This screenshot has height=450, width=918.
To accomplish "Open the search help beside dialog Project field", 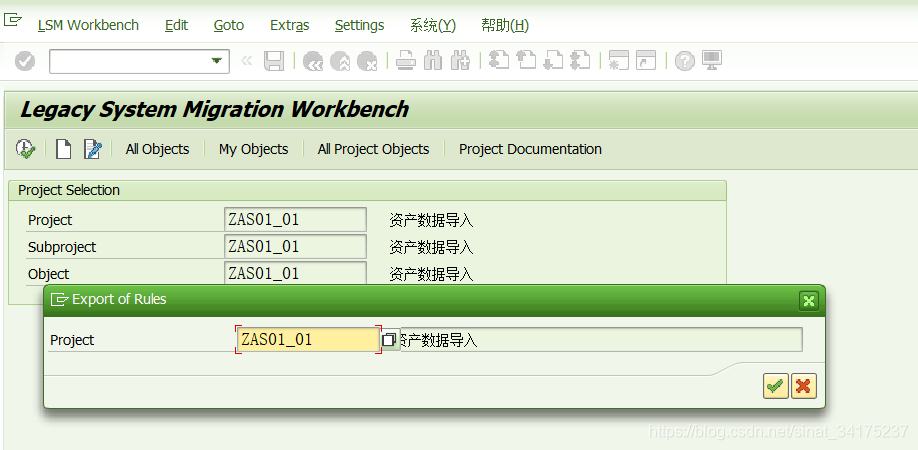I will tap(390, 340).
